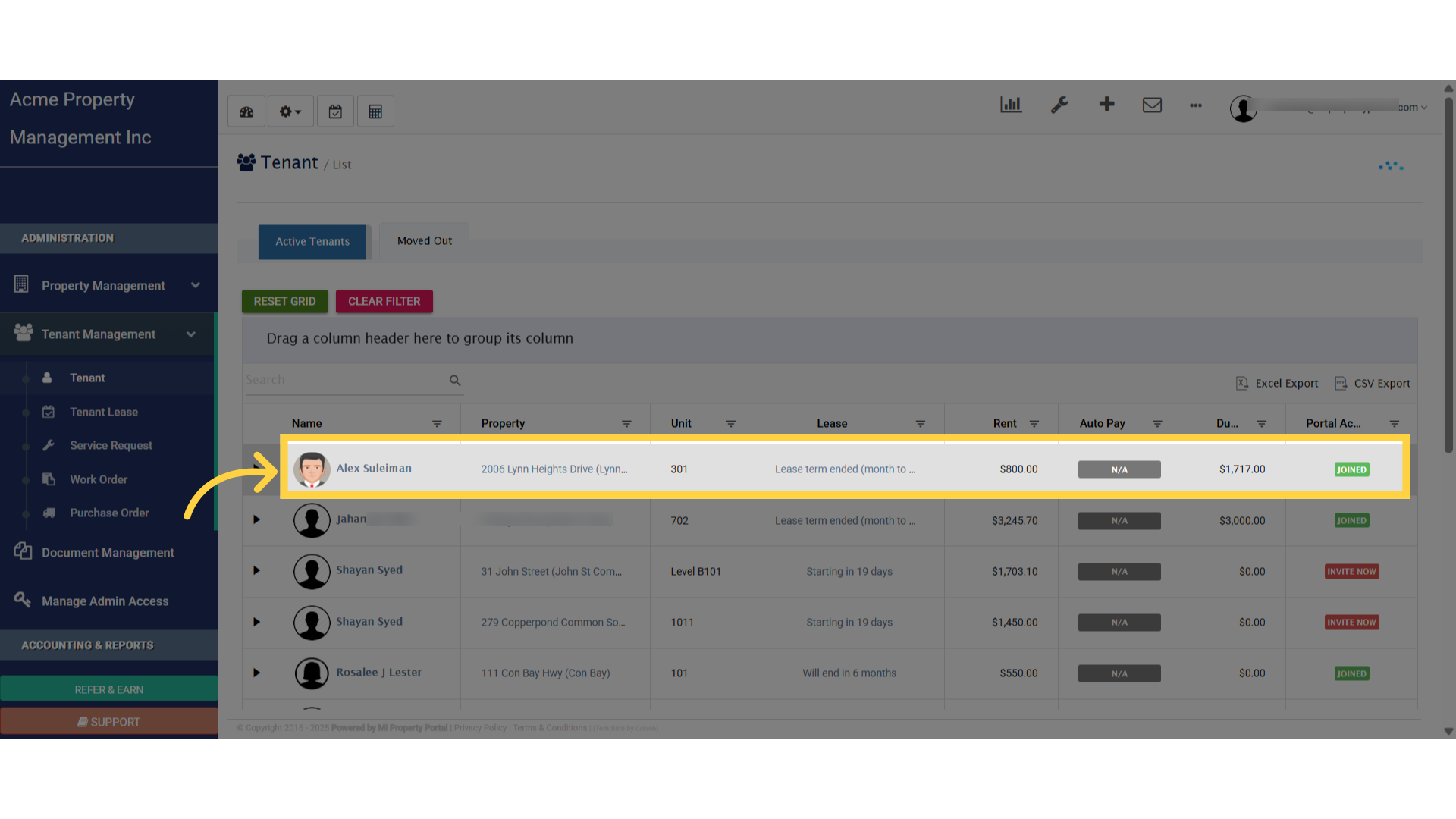Click the RESET GRID button
Viewport: 1456px width, 819px height.
pyautogui.click(x=285, y=301)
